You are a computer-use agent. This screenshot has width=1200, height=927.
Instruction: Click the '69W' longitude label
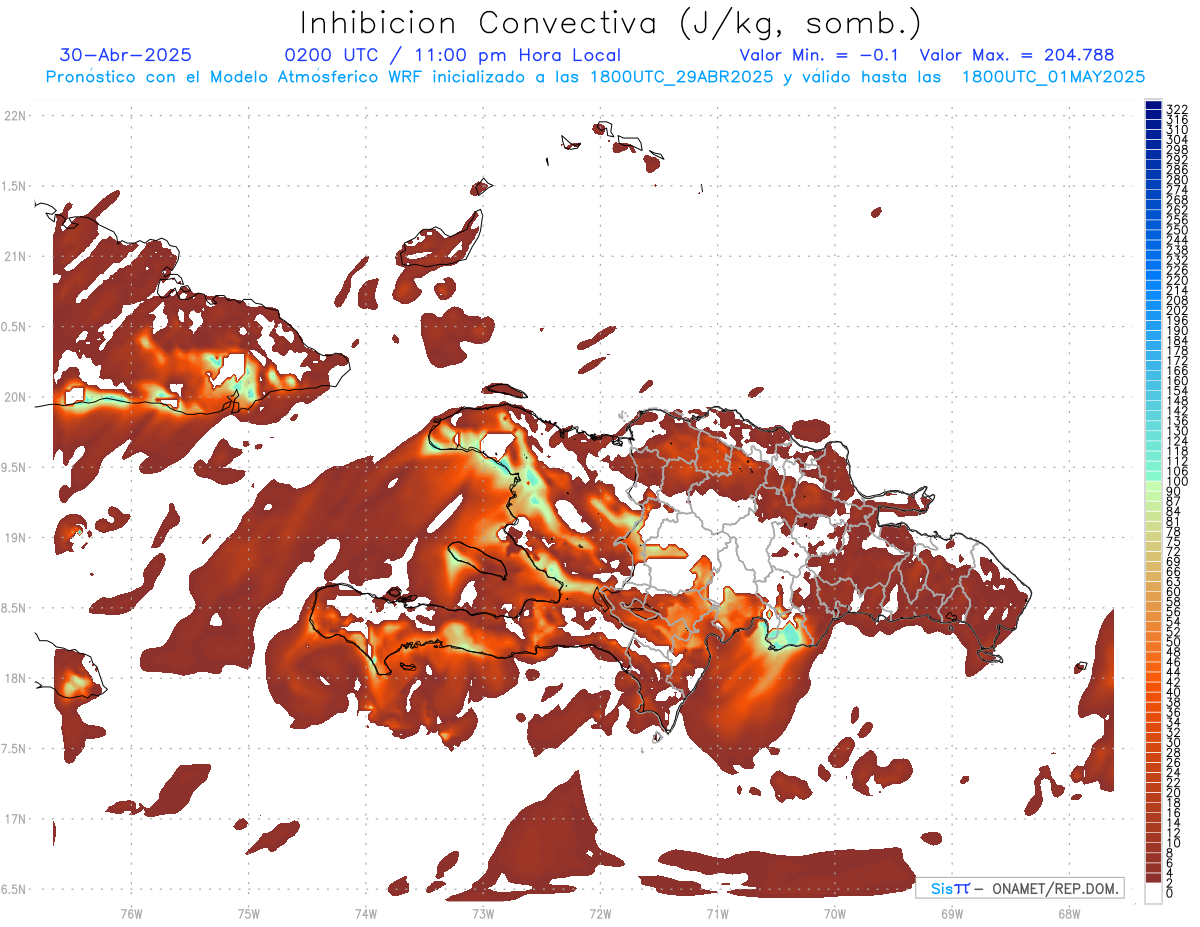pyautogui.click(x=951, y=913)
